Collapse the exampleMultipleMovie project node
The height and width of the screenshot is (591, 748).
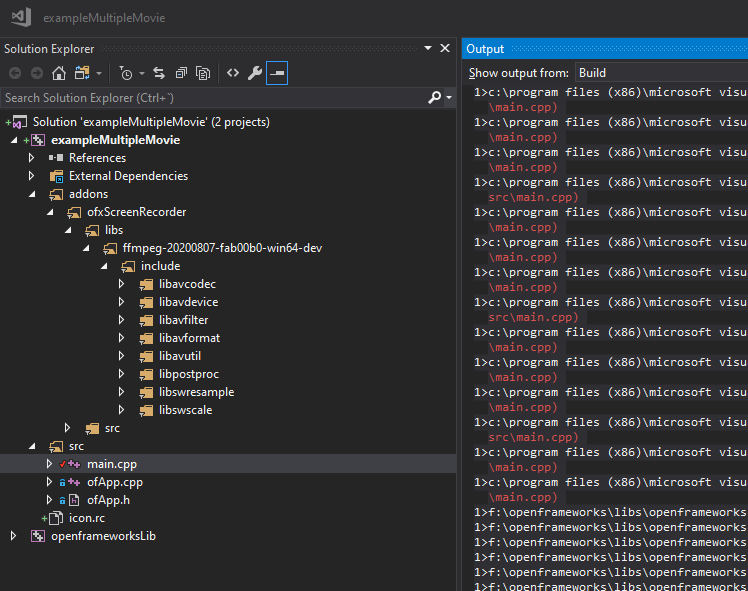tap(14, 140)
